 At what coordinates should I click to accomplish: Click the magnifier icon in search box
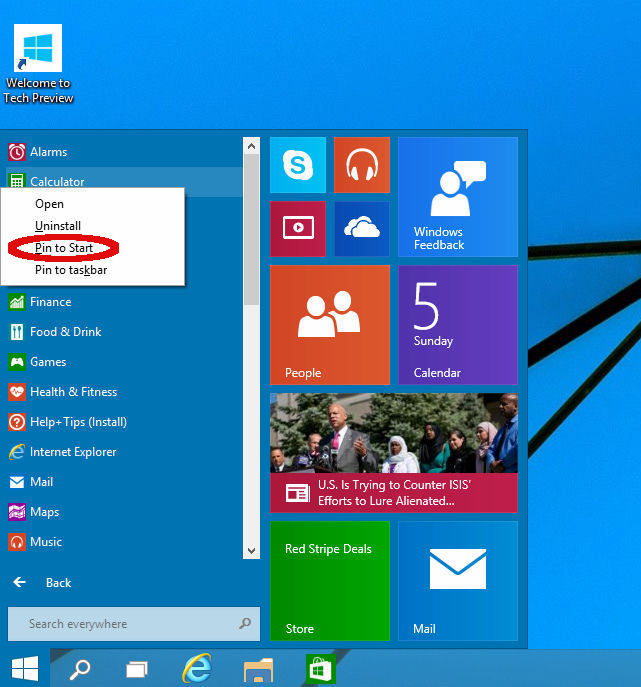245,623
